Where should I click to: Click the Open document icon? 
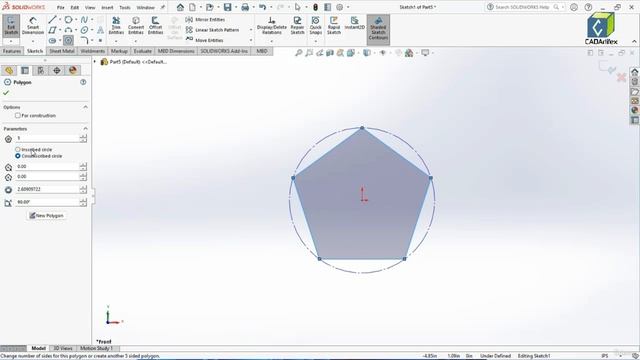click(209, 7)
